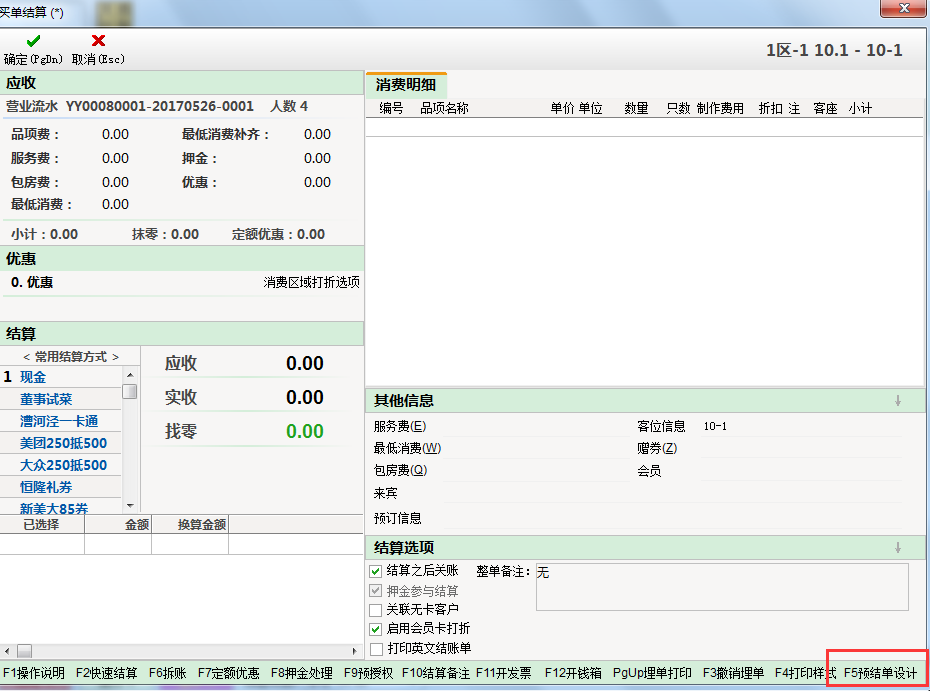The height and width of the screenshot is (691, 930).
Task: Click the 品项名称 column header
Action: 444,108
